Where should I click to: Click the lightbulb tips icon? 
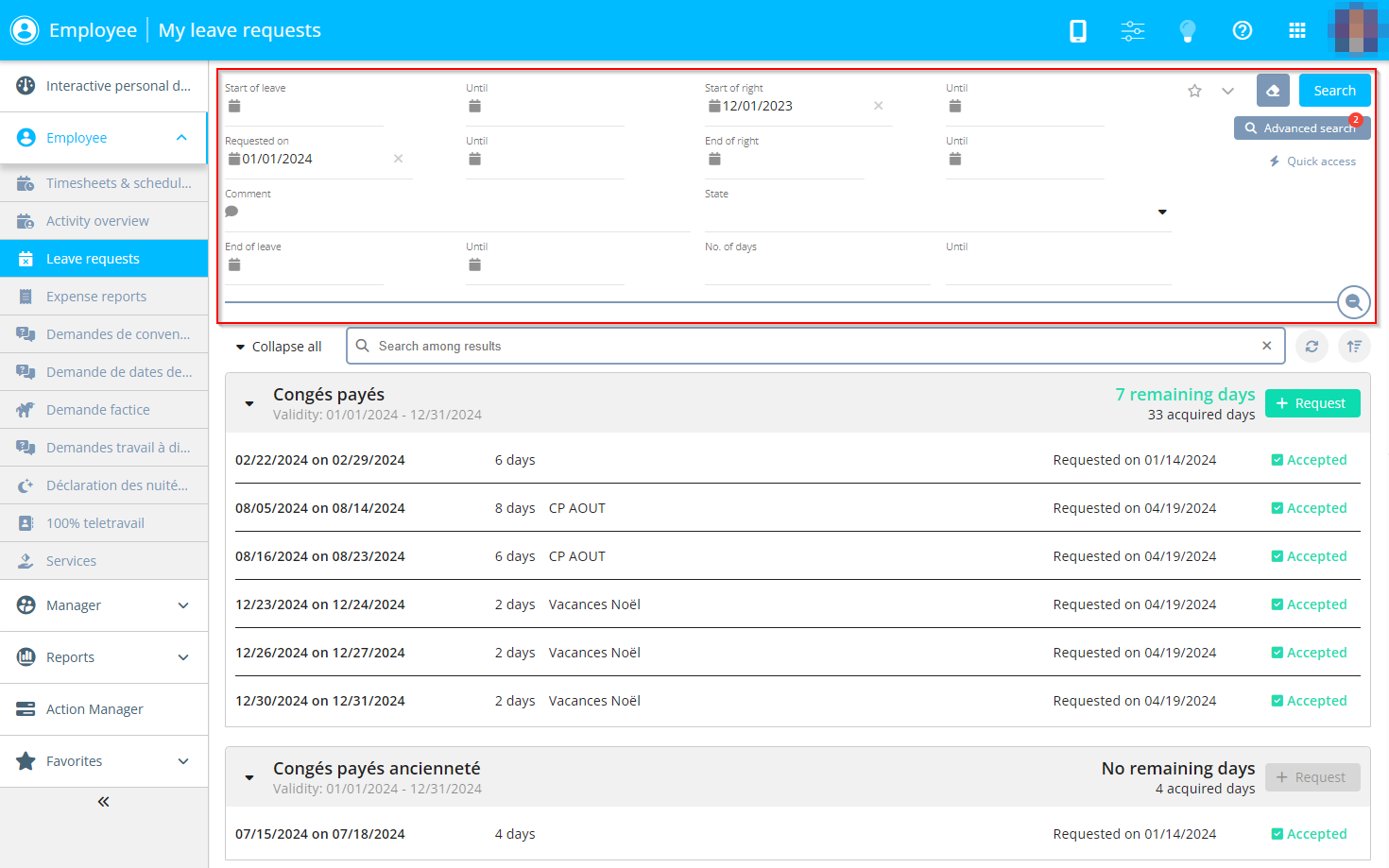[x=1187, y=31]
